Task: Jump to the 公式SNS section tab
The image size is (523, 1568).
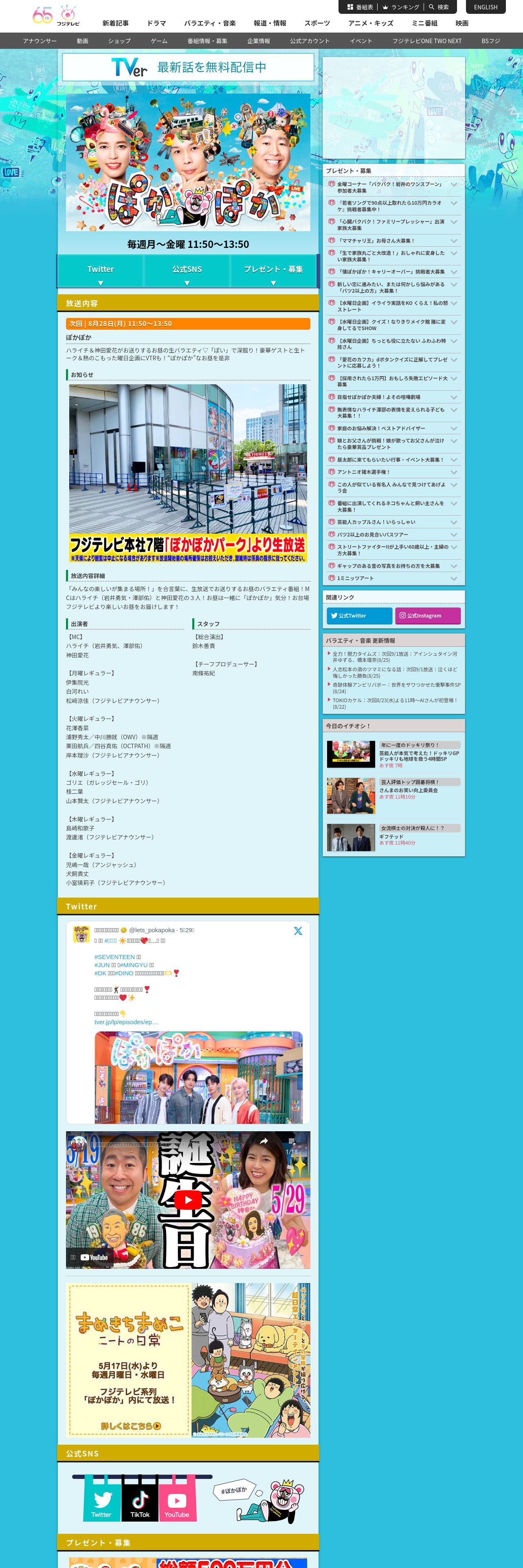Action: tap(187, 271)
